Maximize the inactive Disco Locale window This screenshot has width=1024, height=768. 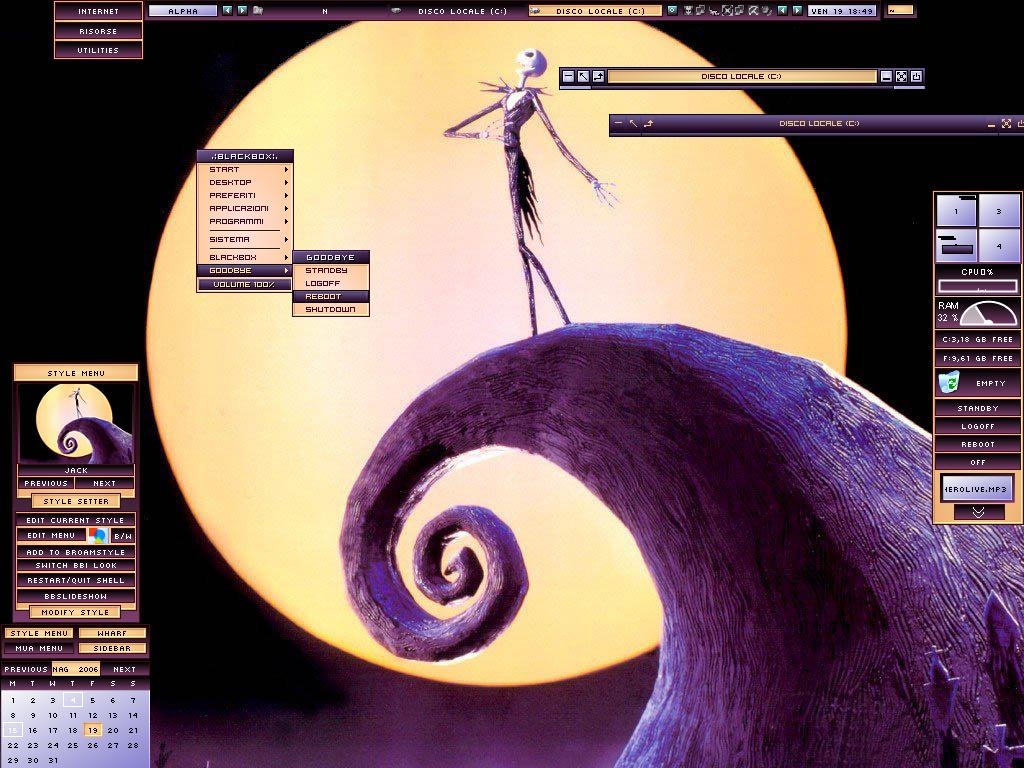point(1006,123)
